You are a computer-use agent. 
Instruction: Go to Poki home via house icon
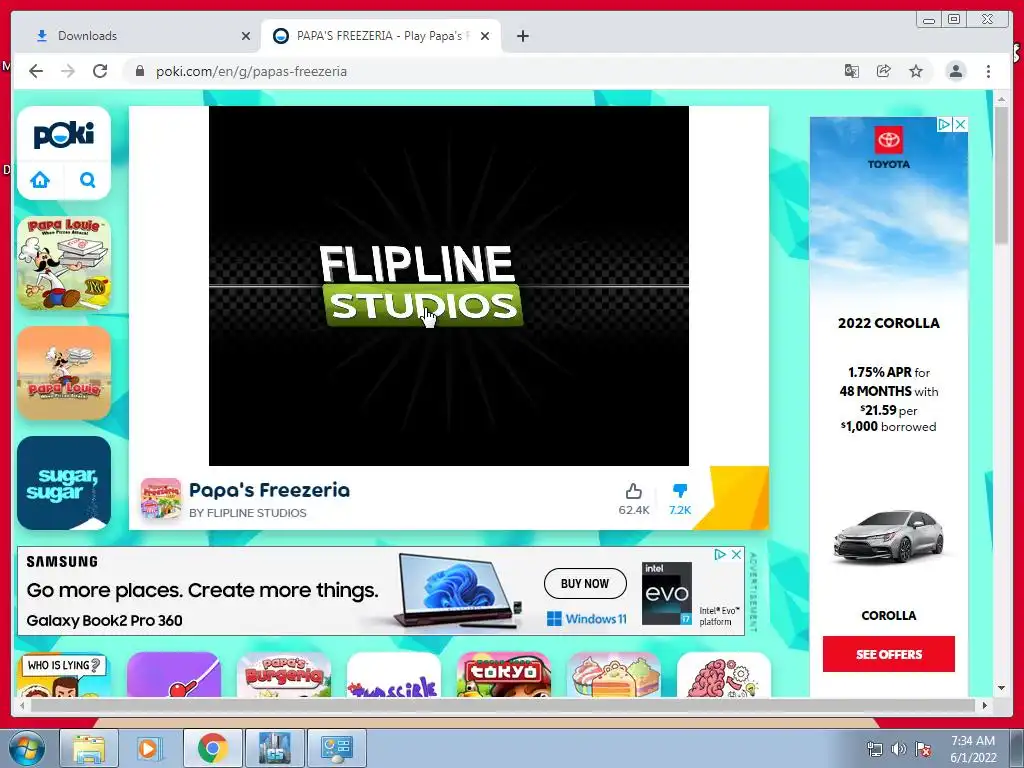tap(40, 180)
